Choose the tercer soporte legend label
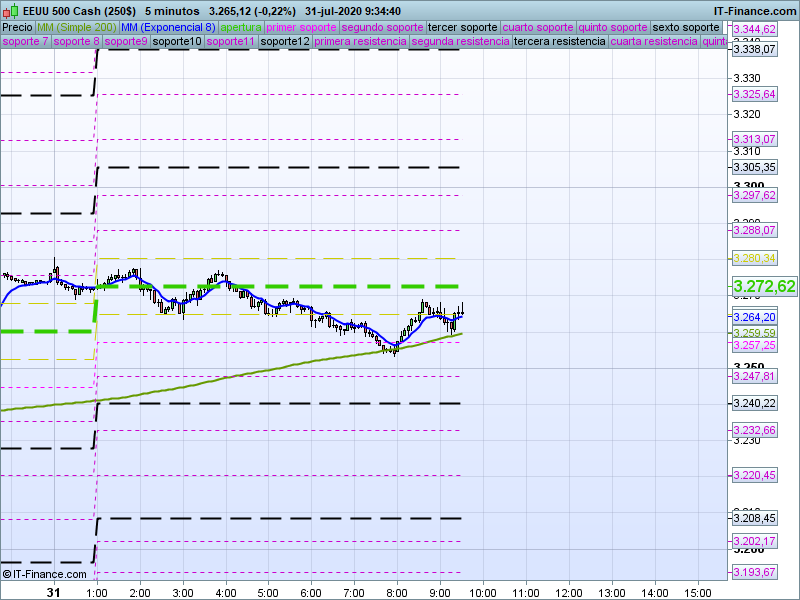This screenshot has height=600, width=800. [462, 27]
